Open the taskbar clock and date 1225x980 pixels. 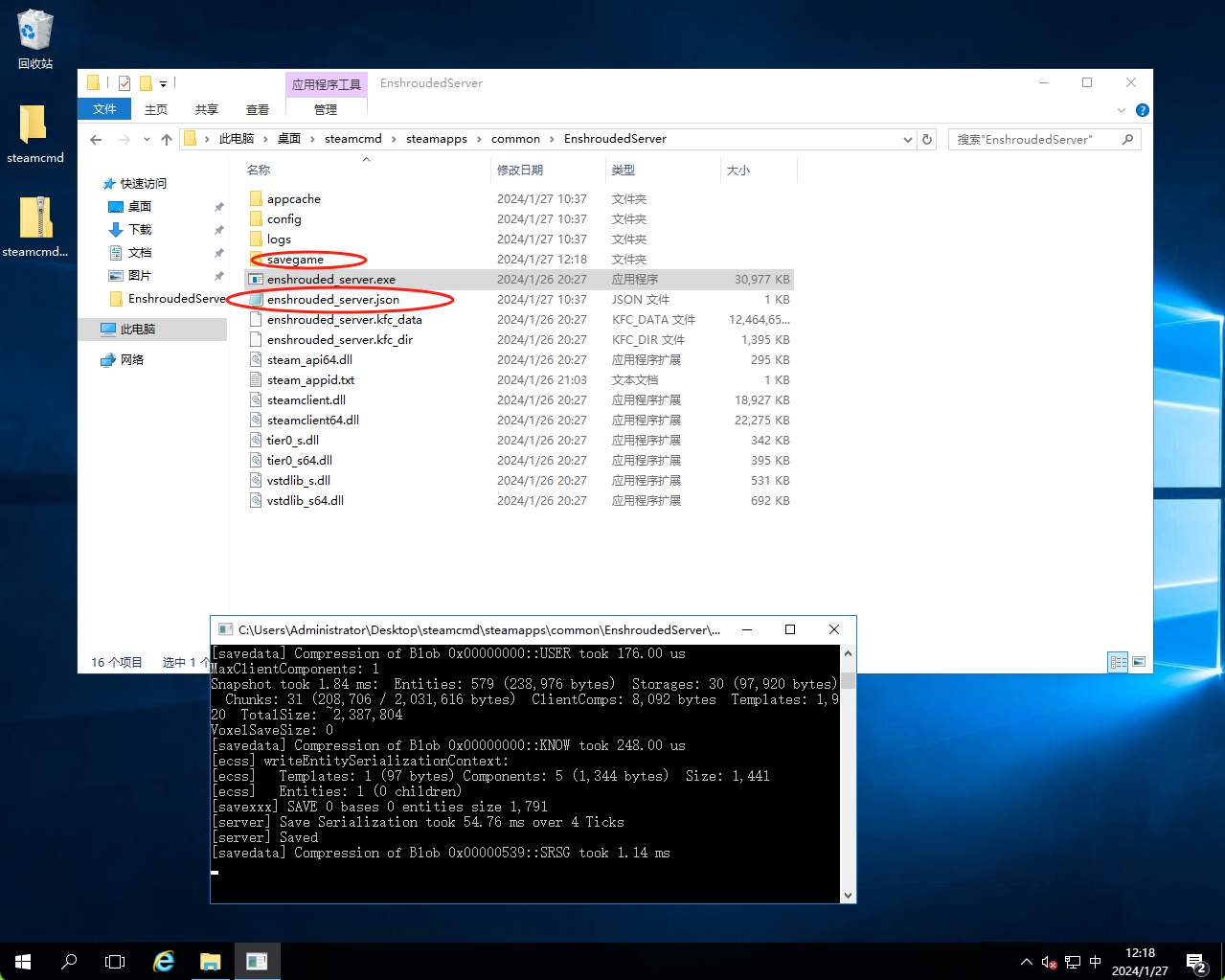point(1140,962)
